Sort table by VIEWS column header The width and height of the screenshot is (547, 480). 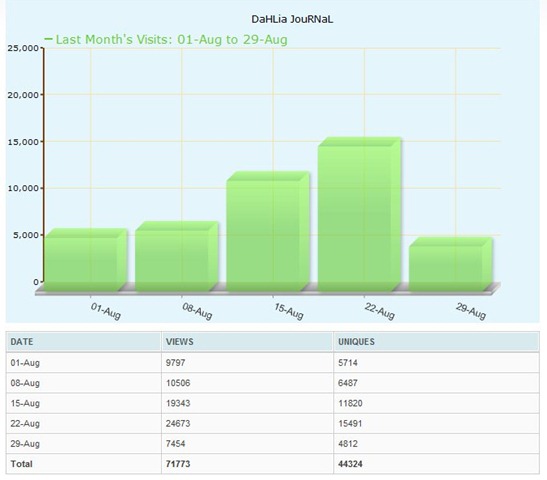(180, 342)
